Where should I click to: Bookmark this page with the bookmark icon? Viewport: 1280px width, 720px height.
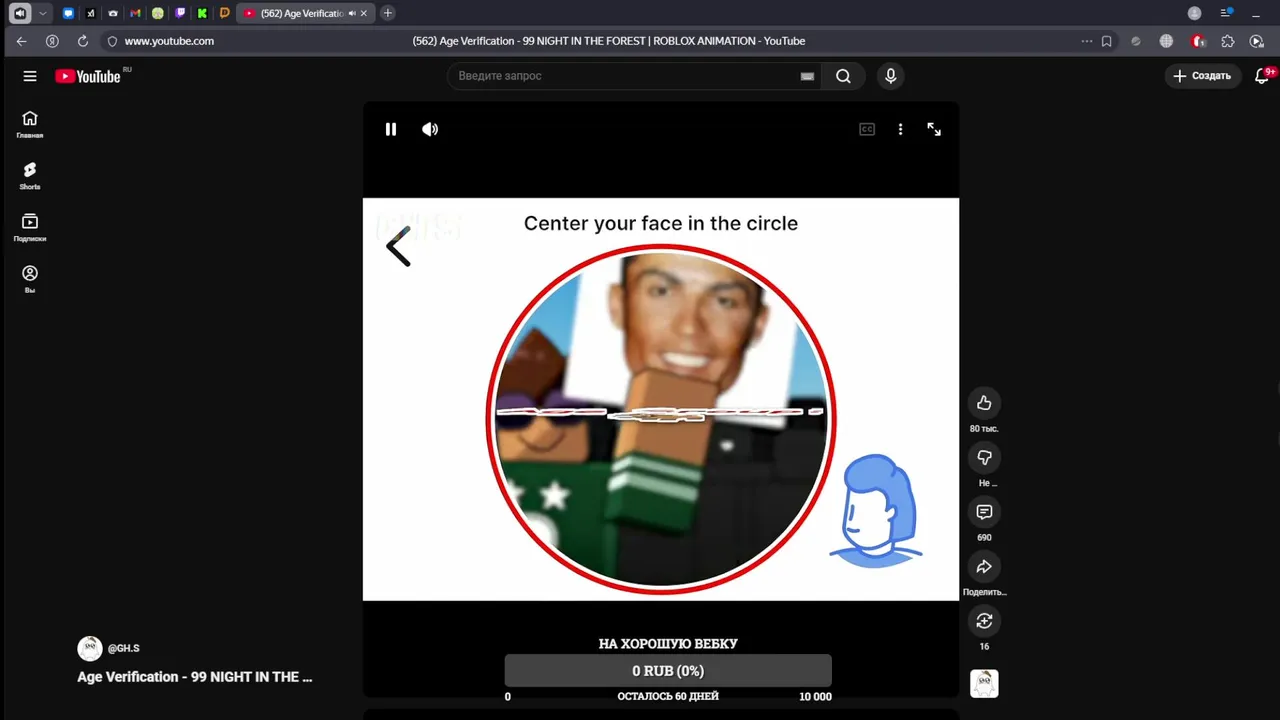[1107, 41]
